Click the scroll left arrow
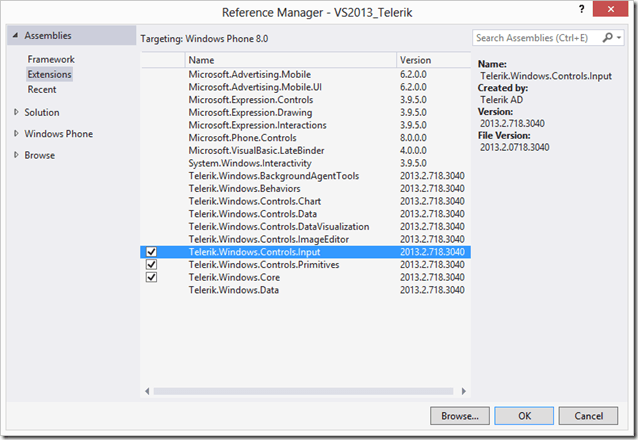This screenshot has width=638, height=440. 147,391
